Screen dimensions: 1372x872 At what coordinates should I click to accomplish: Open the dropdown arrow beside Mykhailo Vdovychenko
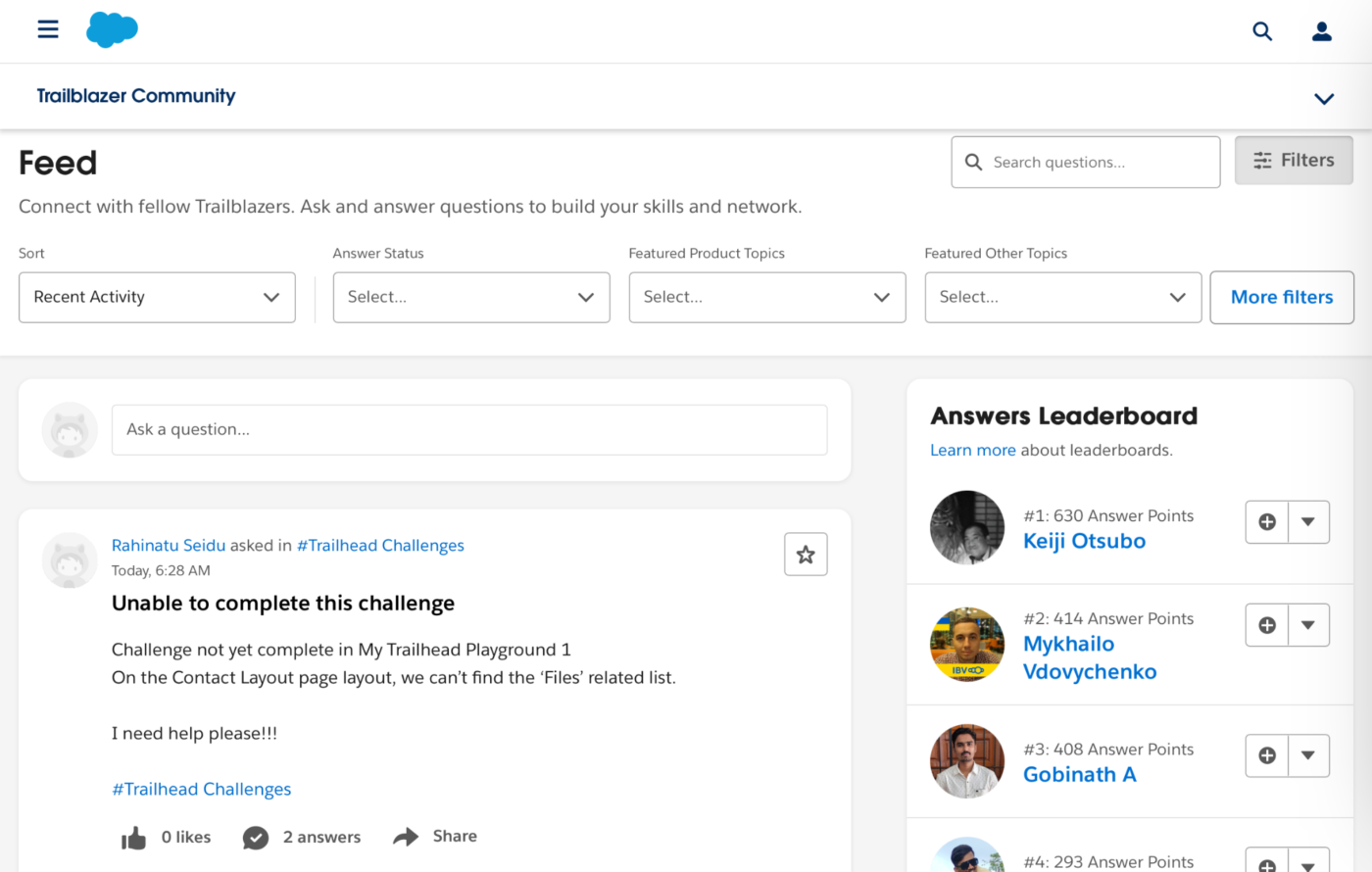pos(1308,625)
